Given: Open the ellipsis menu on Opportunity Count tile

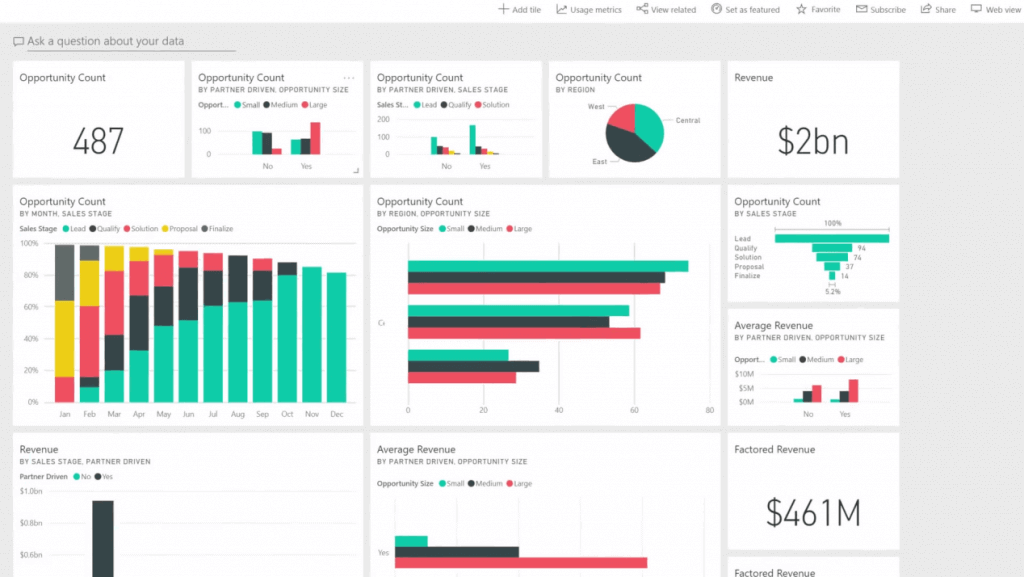Looking at the screenshot, I should 349,77.
